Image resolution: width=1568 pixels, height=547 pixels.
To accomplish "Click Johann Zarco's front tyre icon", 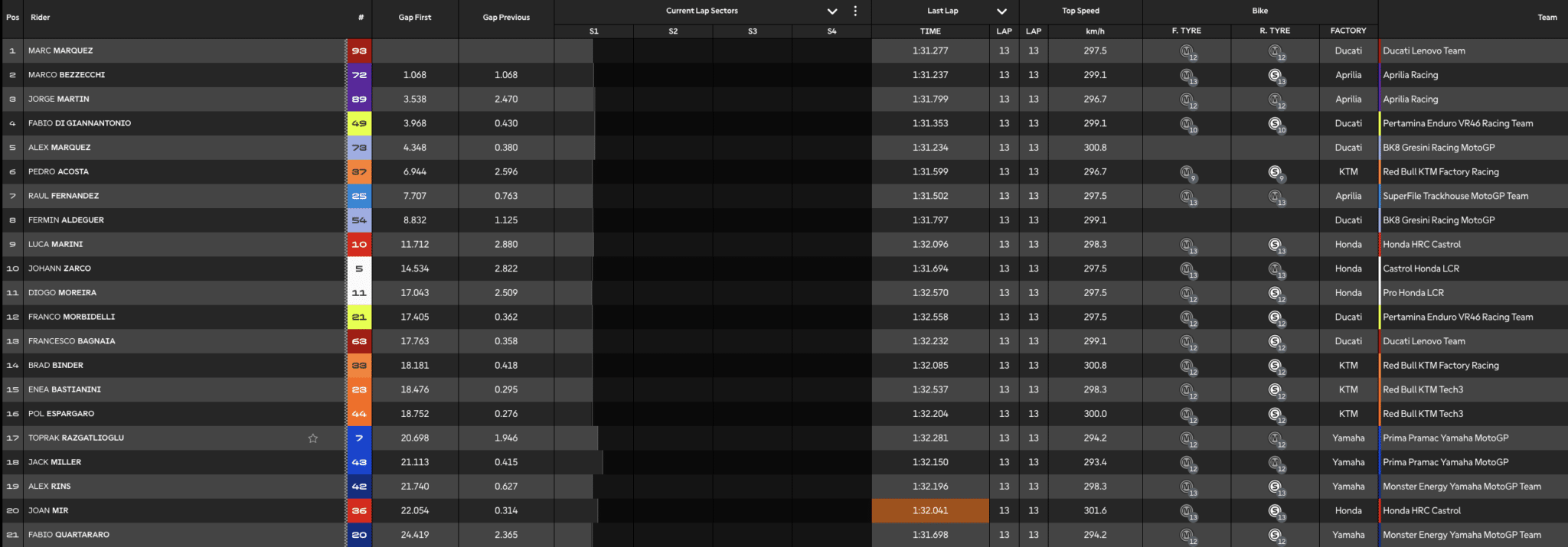I will pyautogui.click(x=1187, y=270).
